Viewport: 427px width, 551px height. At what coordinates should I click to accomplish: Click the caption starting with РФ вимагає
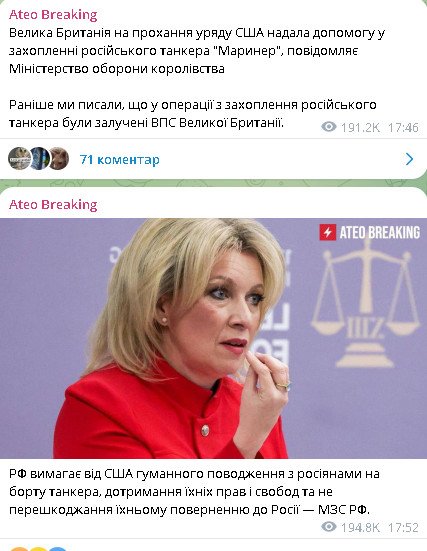(x=194, y=492)
